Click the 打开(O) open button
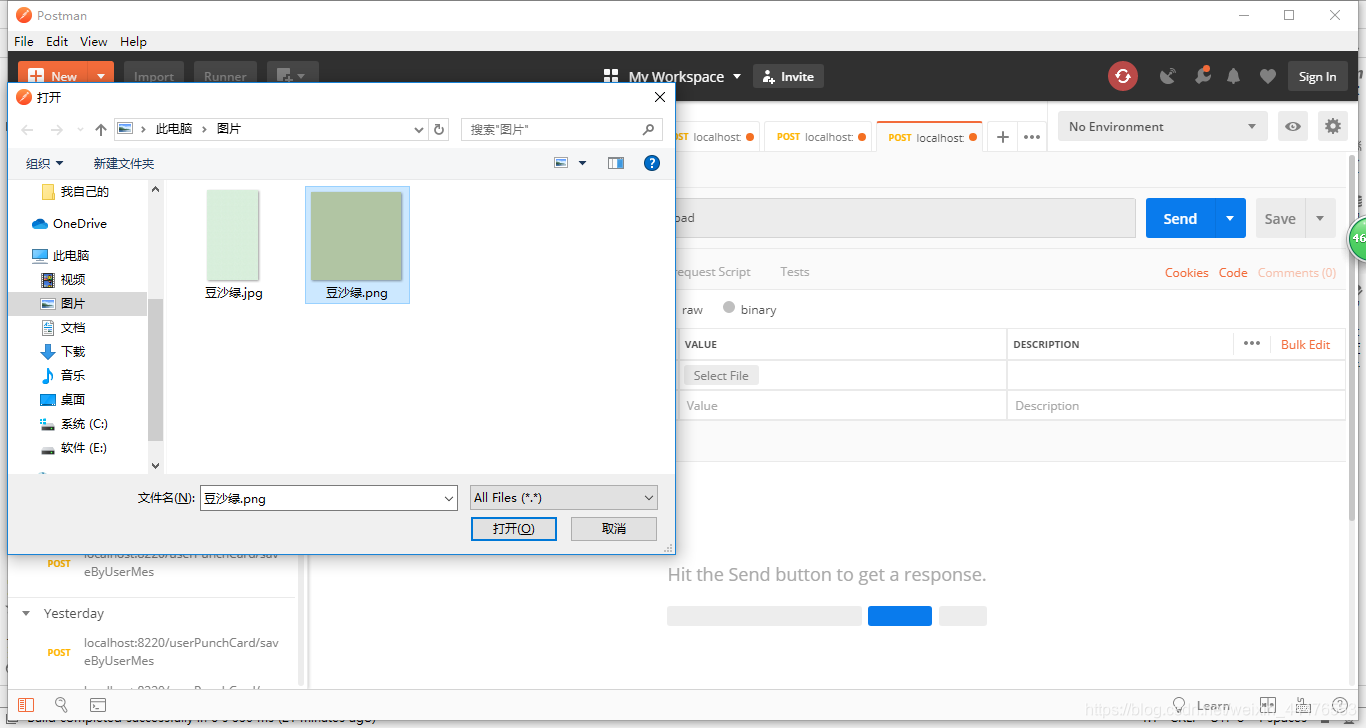 pos(514,528)
